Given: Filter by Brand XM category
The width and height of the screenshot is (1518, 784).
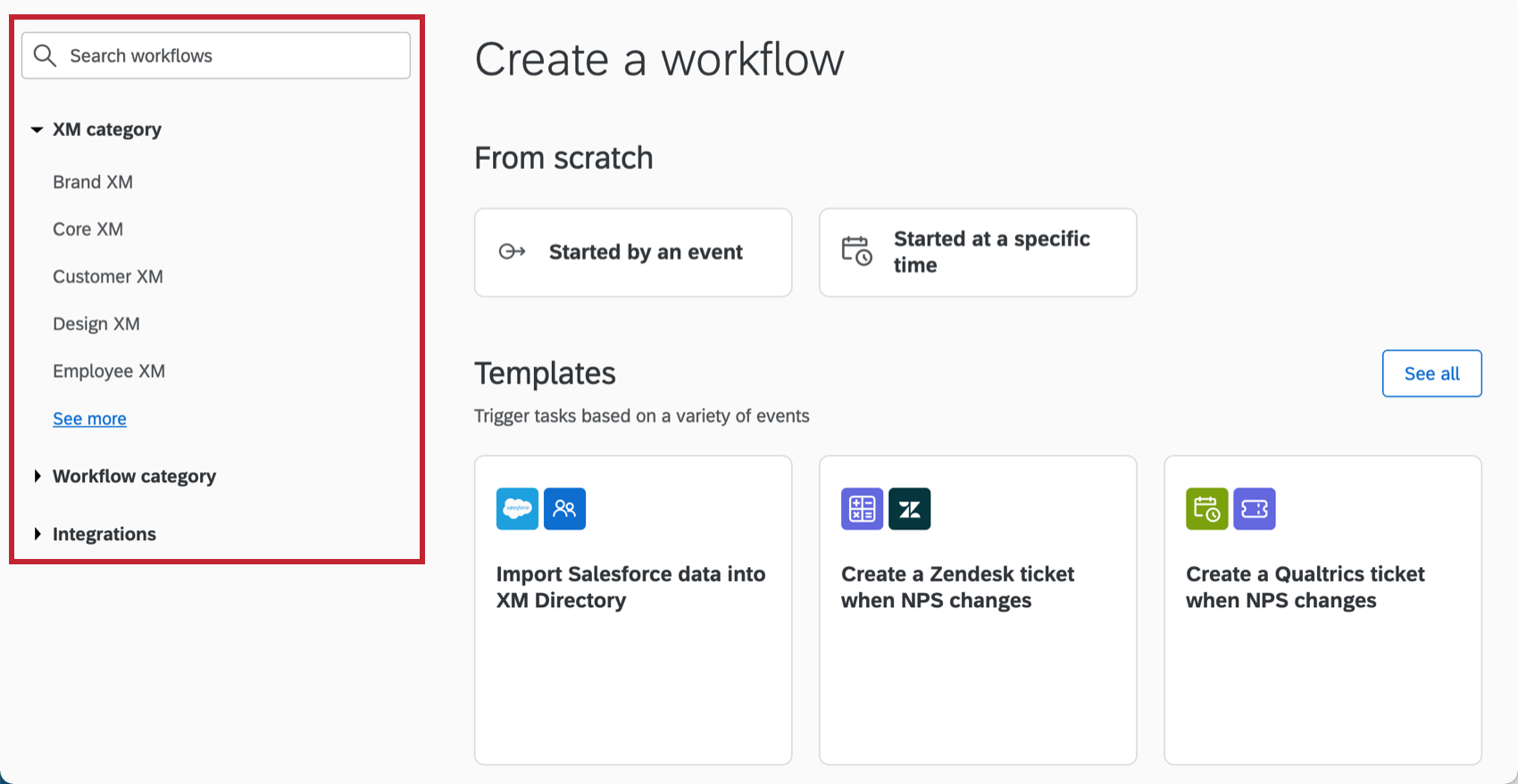Looking at the screenshot, I should coord(93,182).
